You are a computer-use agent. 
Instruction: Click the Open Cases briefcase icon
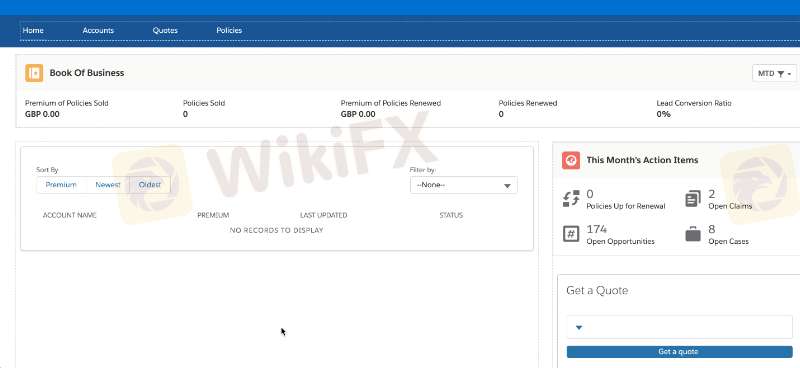[693, 235]
